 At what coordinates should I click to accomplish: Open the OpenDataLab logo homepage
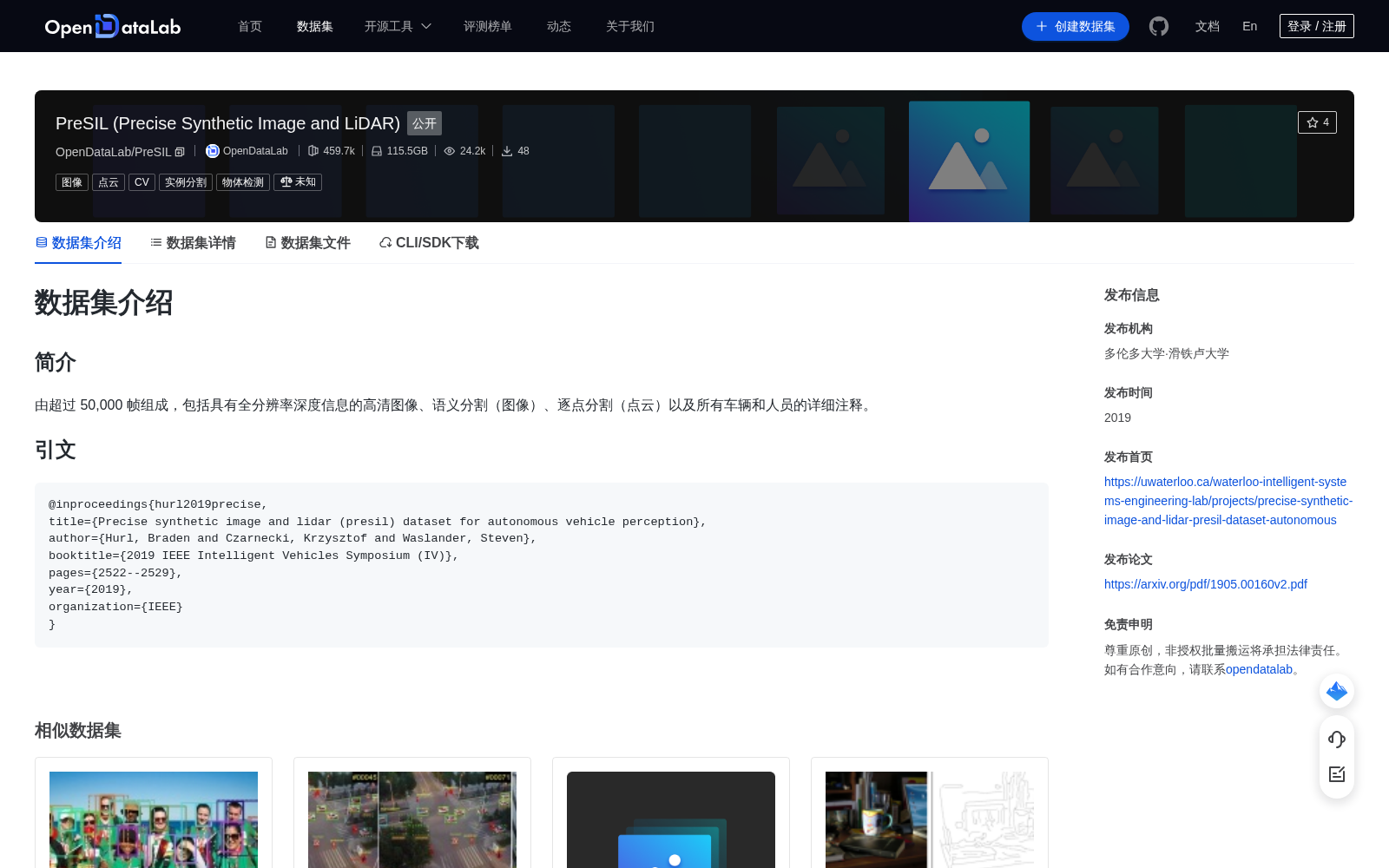coord(113,26)
